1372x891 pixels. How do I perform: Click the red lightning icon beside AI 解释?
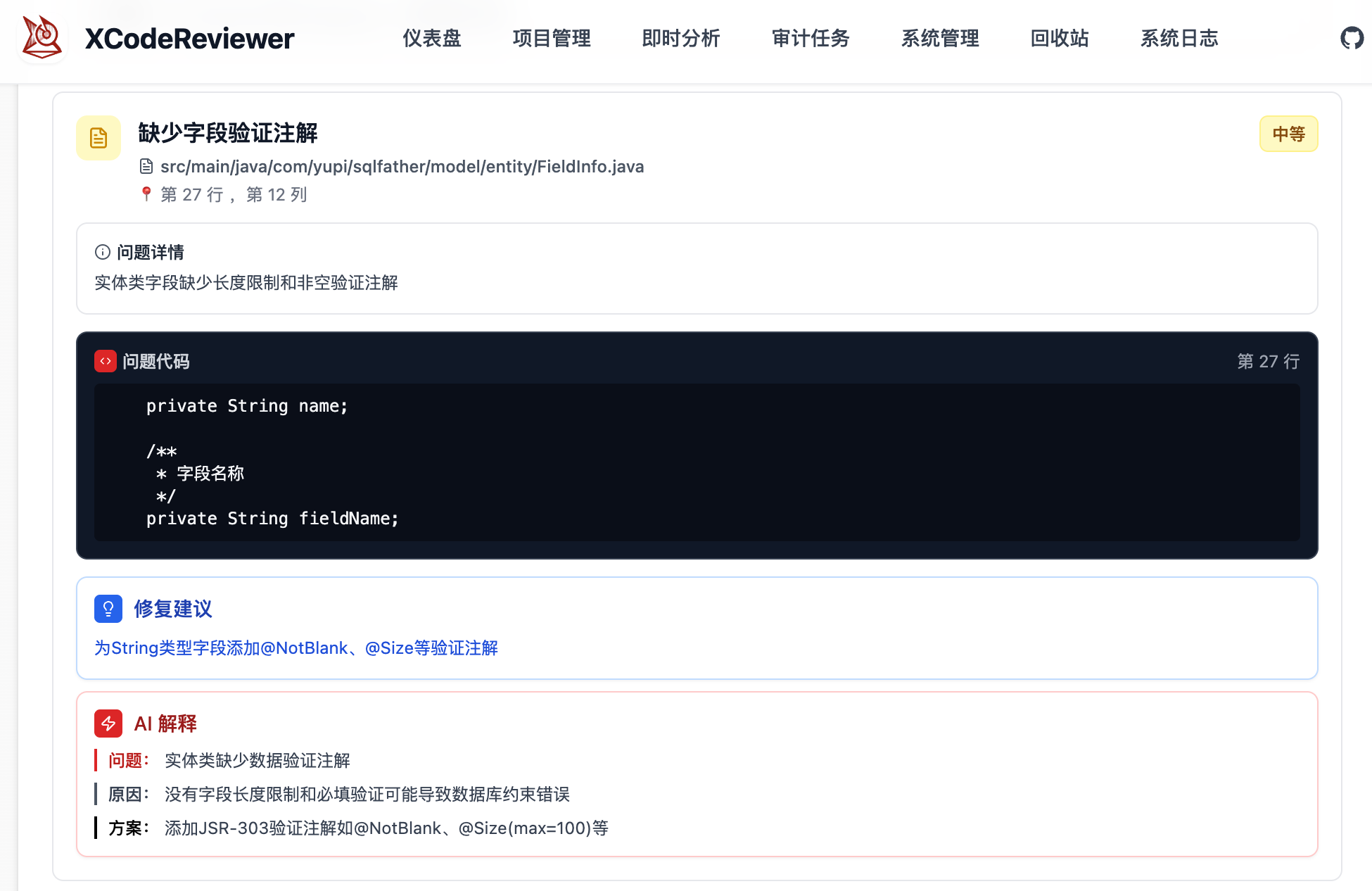108,723
